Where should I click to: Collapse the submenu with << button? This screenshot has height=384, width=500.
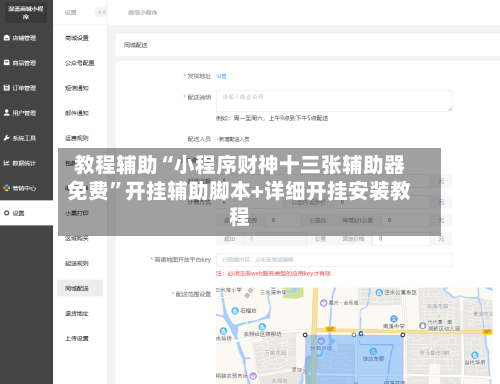tap(102, 12)
